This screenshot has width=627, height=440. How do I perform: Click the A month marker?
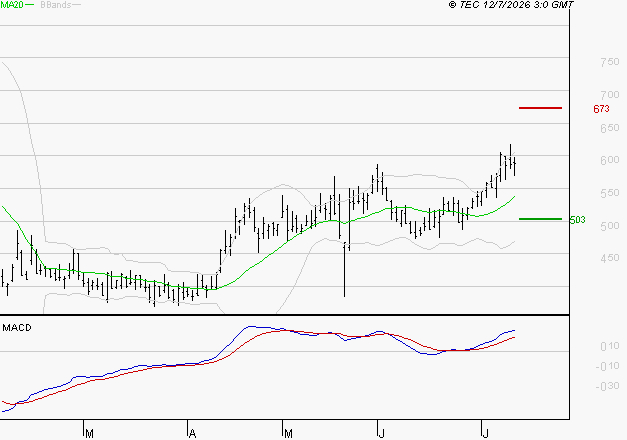click(192, 434)
